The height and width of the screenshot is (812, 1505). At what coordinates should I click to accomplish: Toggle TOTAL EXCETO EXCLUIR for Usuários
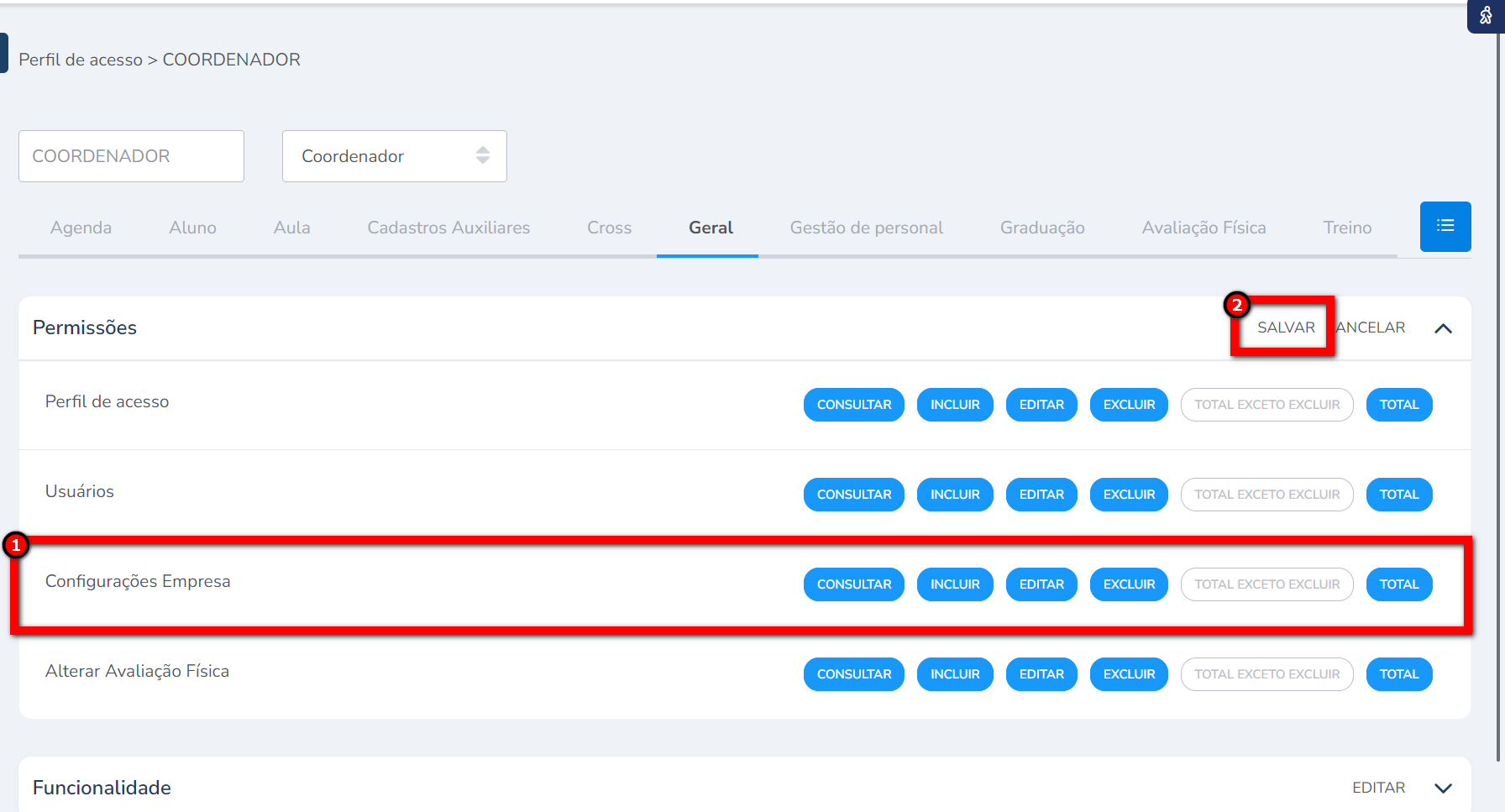[1266, 495]
